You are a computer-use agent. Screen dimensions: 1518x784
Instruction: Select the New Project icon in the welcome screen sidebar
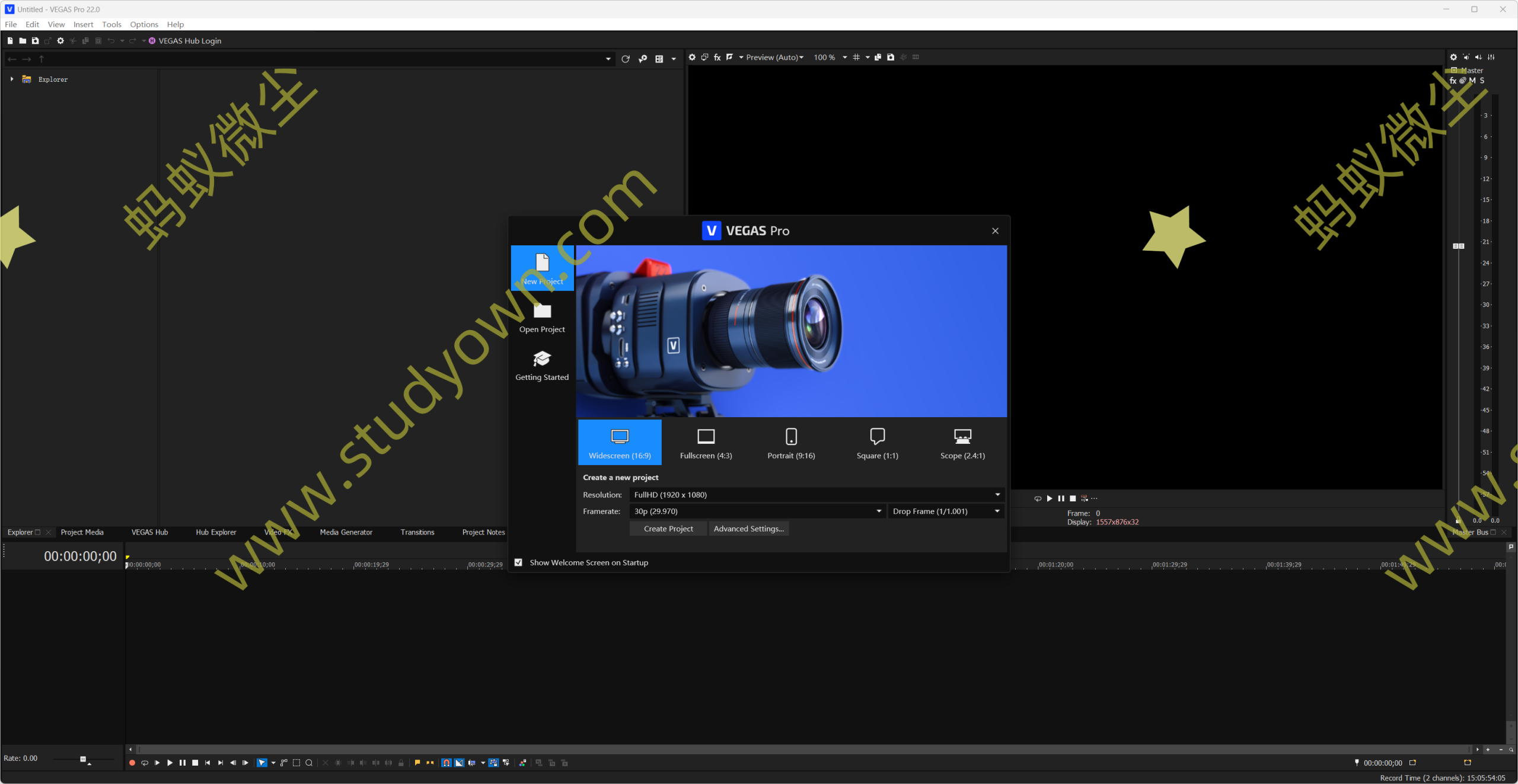[x=541, y=268]
